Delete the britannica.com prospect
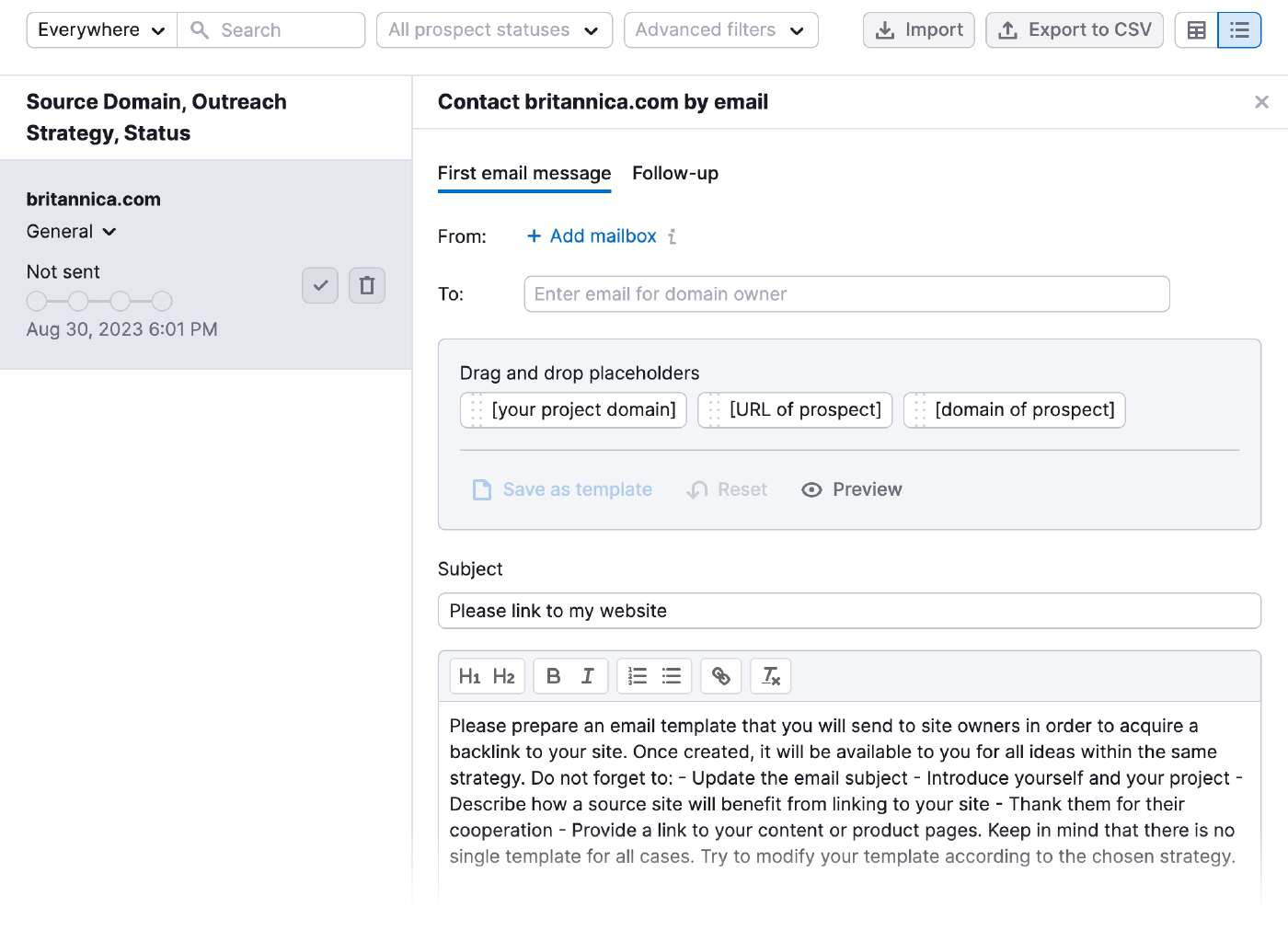This screenshot has width=1288, height=930. (366, 285)
